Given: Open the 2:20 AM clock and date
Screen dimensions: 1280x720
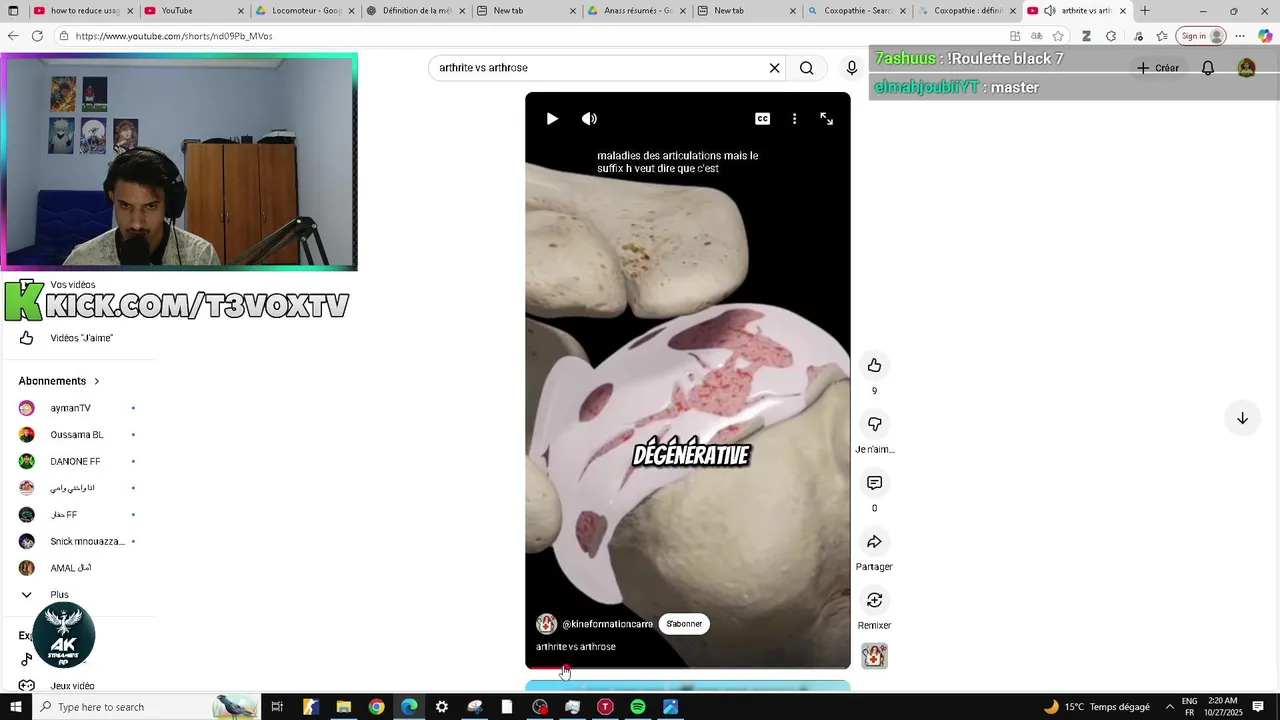Looking at the screenshot, I should [1222, 707].
